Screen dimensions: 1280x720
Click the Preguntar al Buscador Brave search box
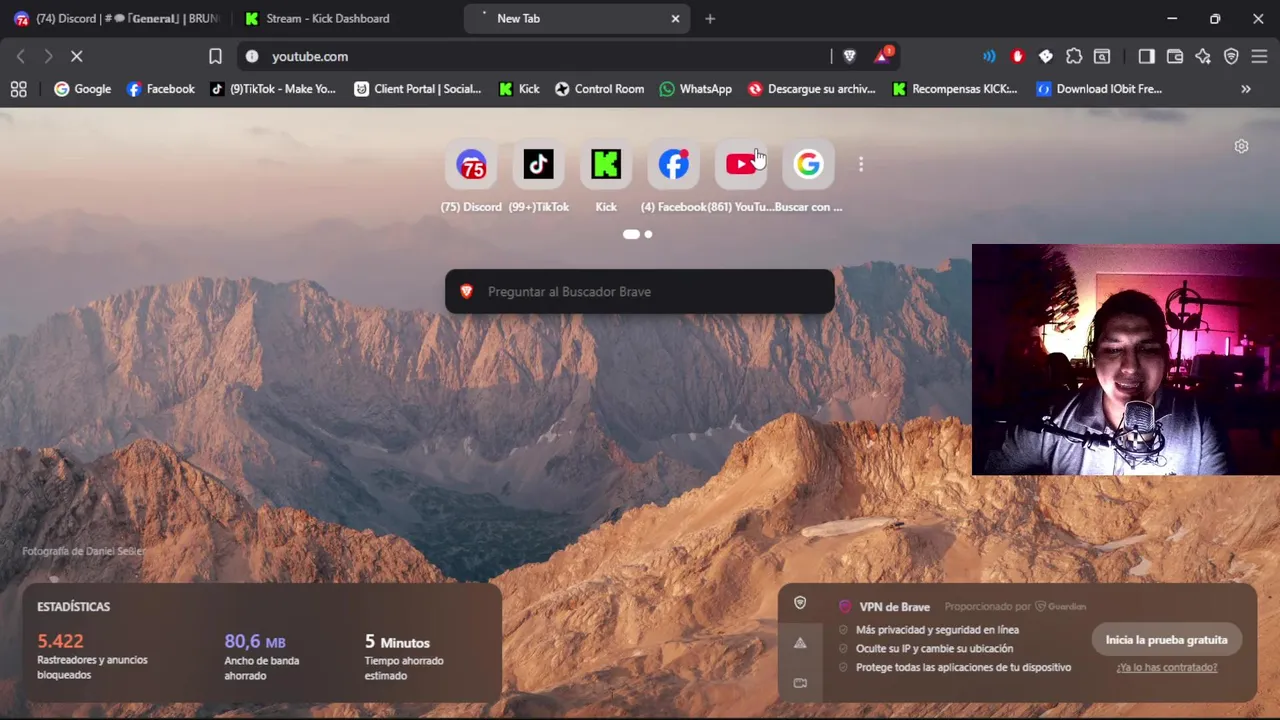[x=640, y=292]
